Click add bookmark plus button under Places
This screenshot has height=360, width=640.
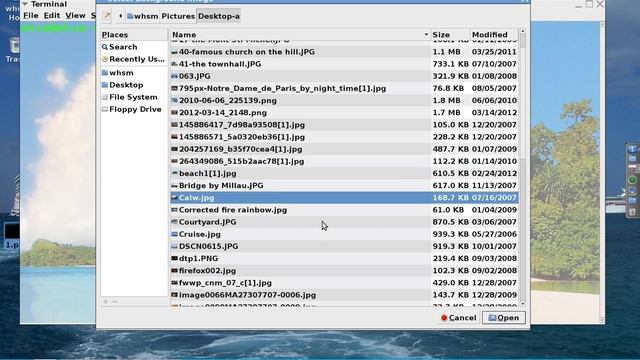[105, 302]
